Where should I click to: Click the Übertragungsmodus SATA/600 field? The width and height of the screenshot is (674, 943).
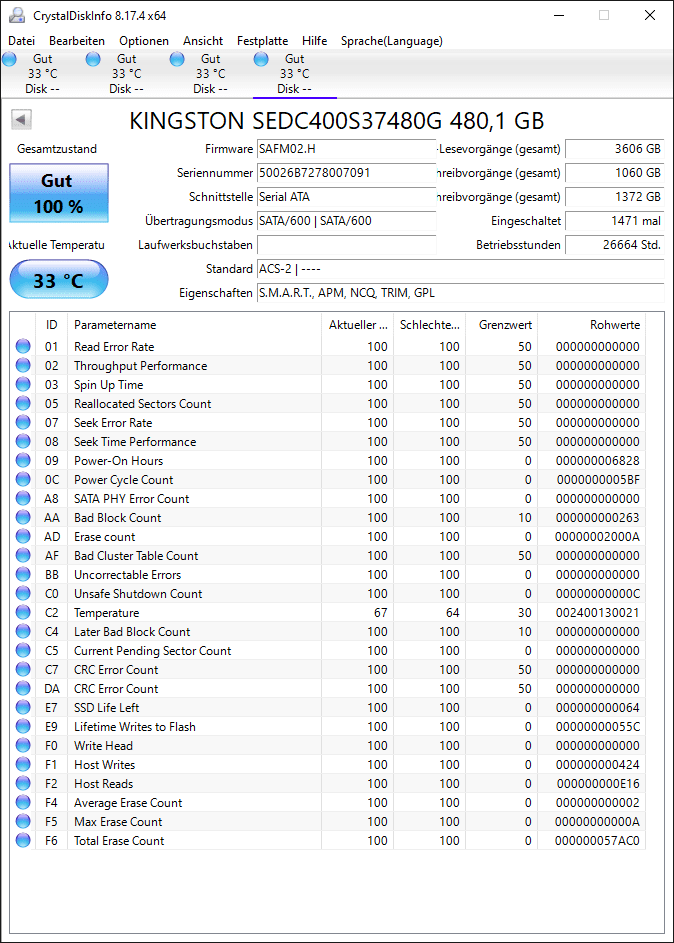(346, 221)
